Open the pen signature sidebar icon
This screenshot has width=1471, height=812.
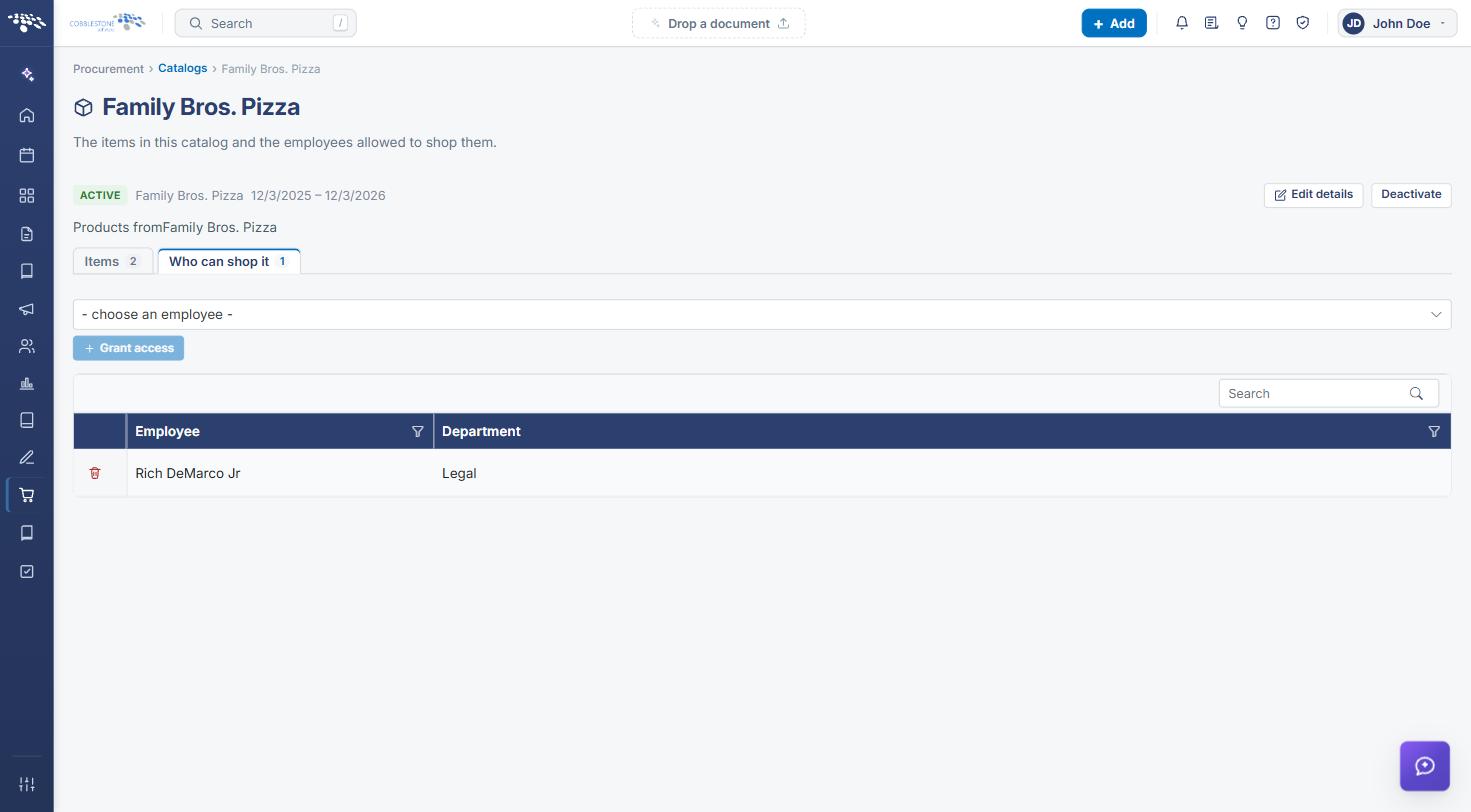27,458
